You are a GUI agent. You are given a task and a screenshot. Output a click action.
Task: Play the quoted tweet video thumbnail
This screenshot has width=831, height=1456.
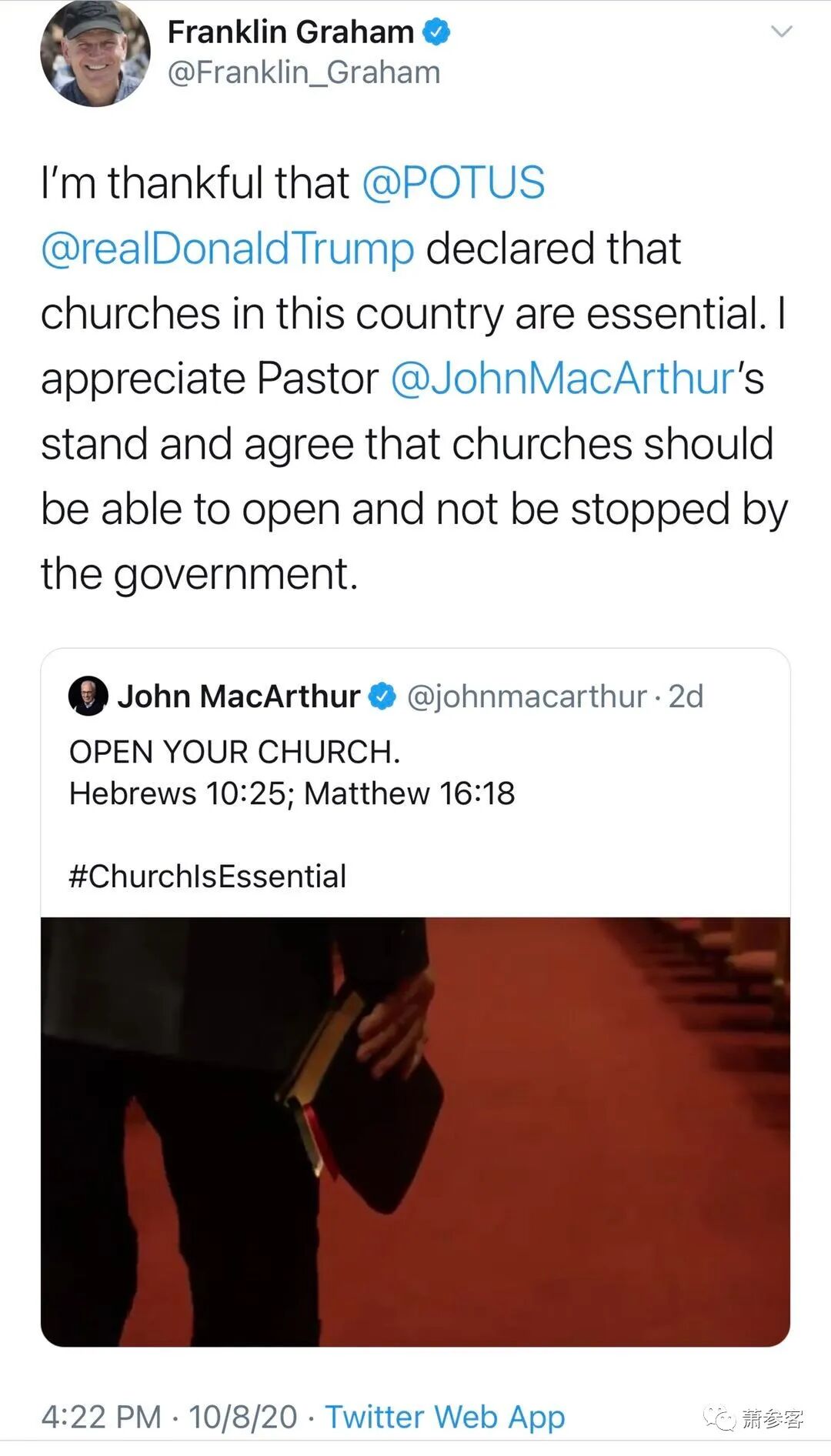click(x=415, y=1132)
